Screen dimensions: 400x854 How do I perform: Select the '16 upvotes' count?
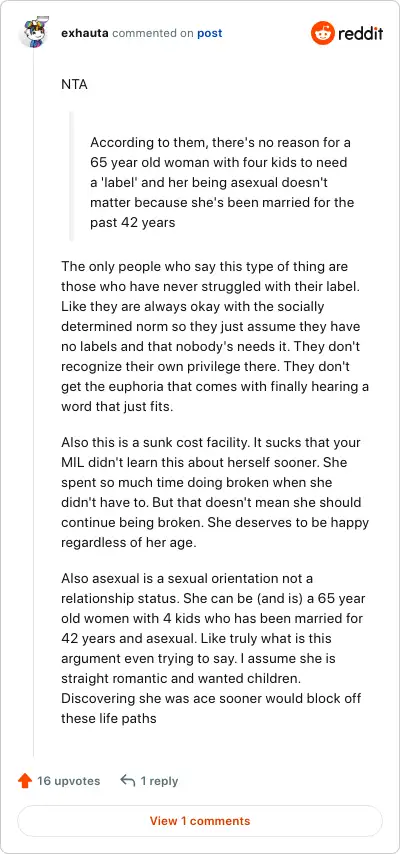(69, 781)
